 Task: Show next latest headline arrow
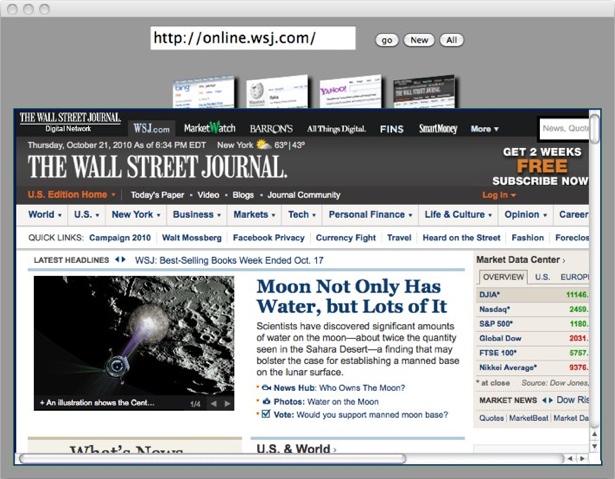coord(124,260)
